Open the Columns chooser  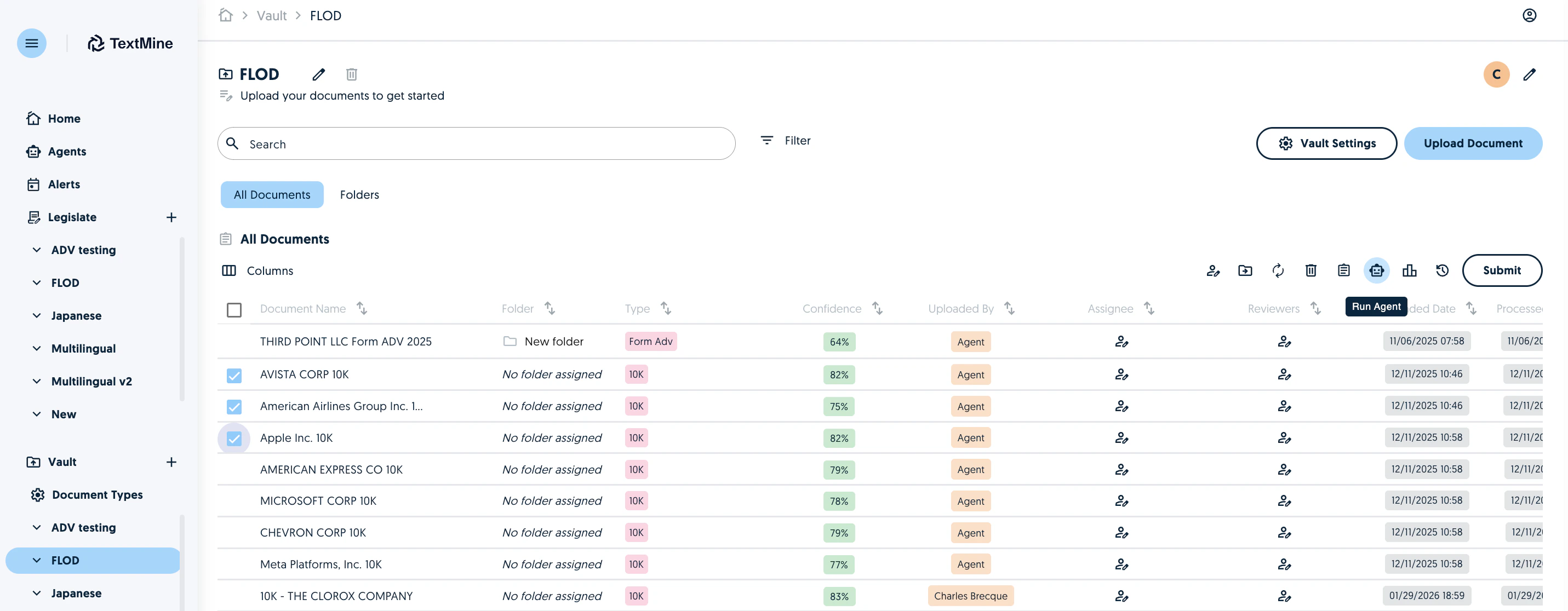pos(257,270)
